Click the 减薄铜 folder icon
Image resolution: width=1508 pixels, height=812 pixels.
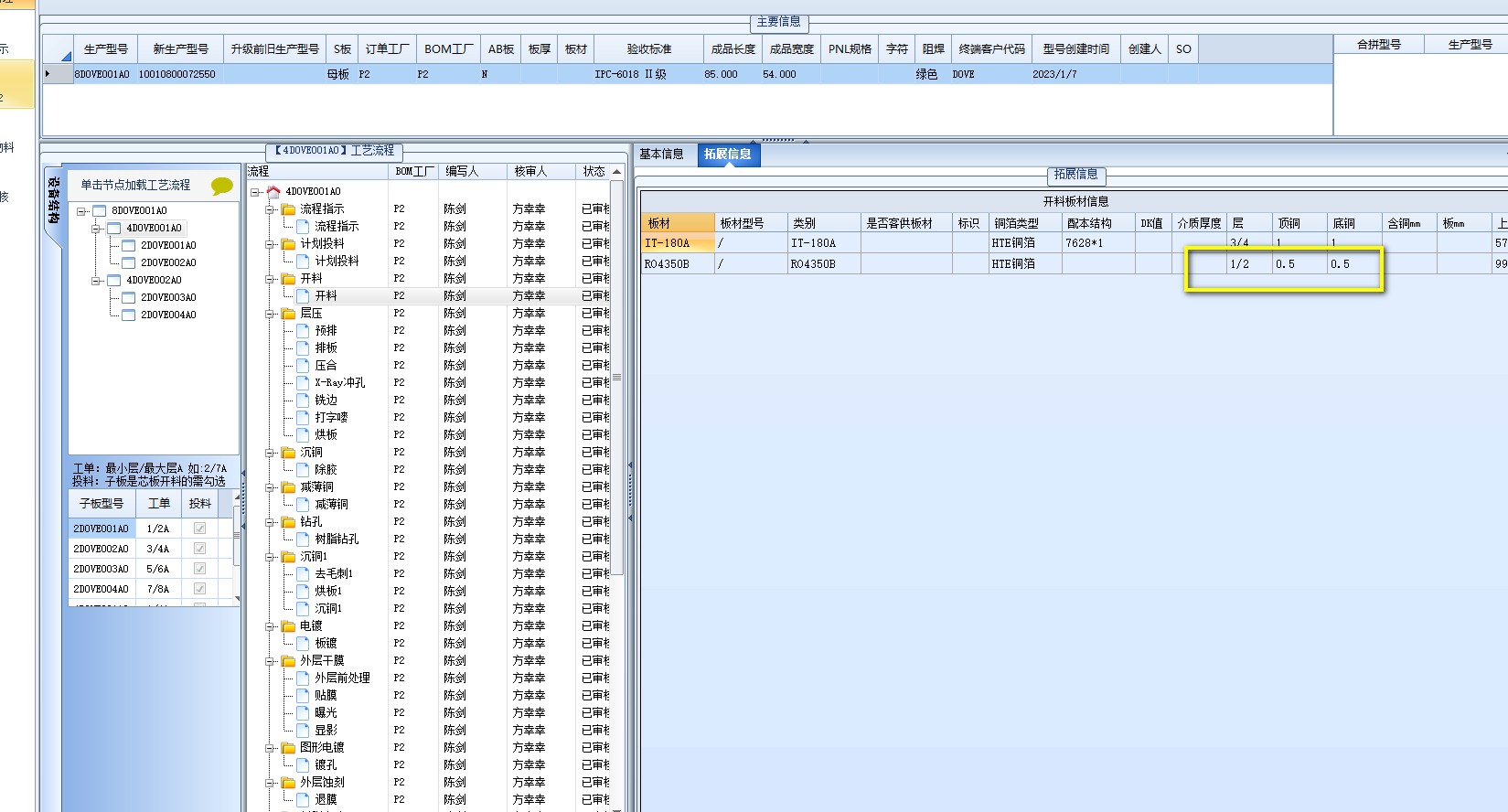point(288,487)
